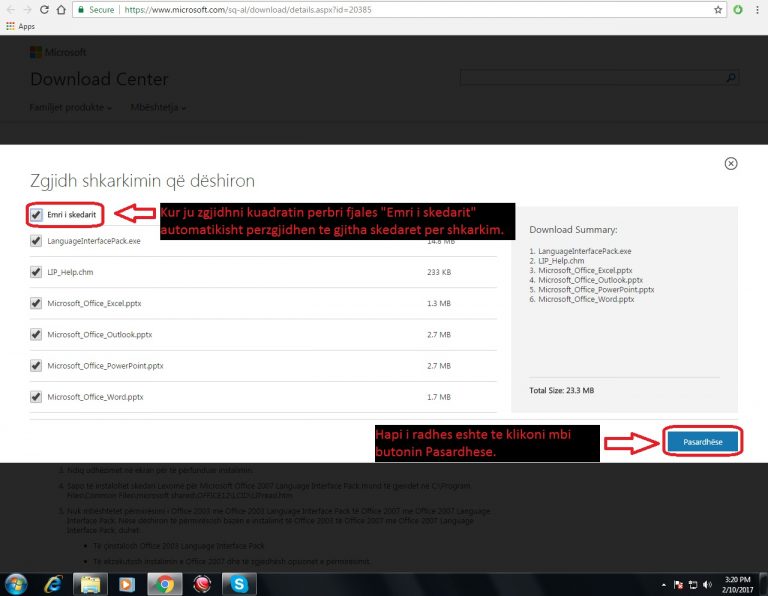This screenshot has height=596, width=768.
Task: Open File Explorer from taskbar
Action: pos(90,584)
